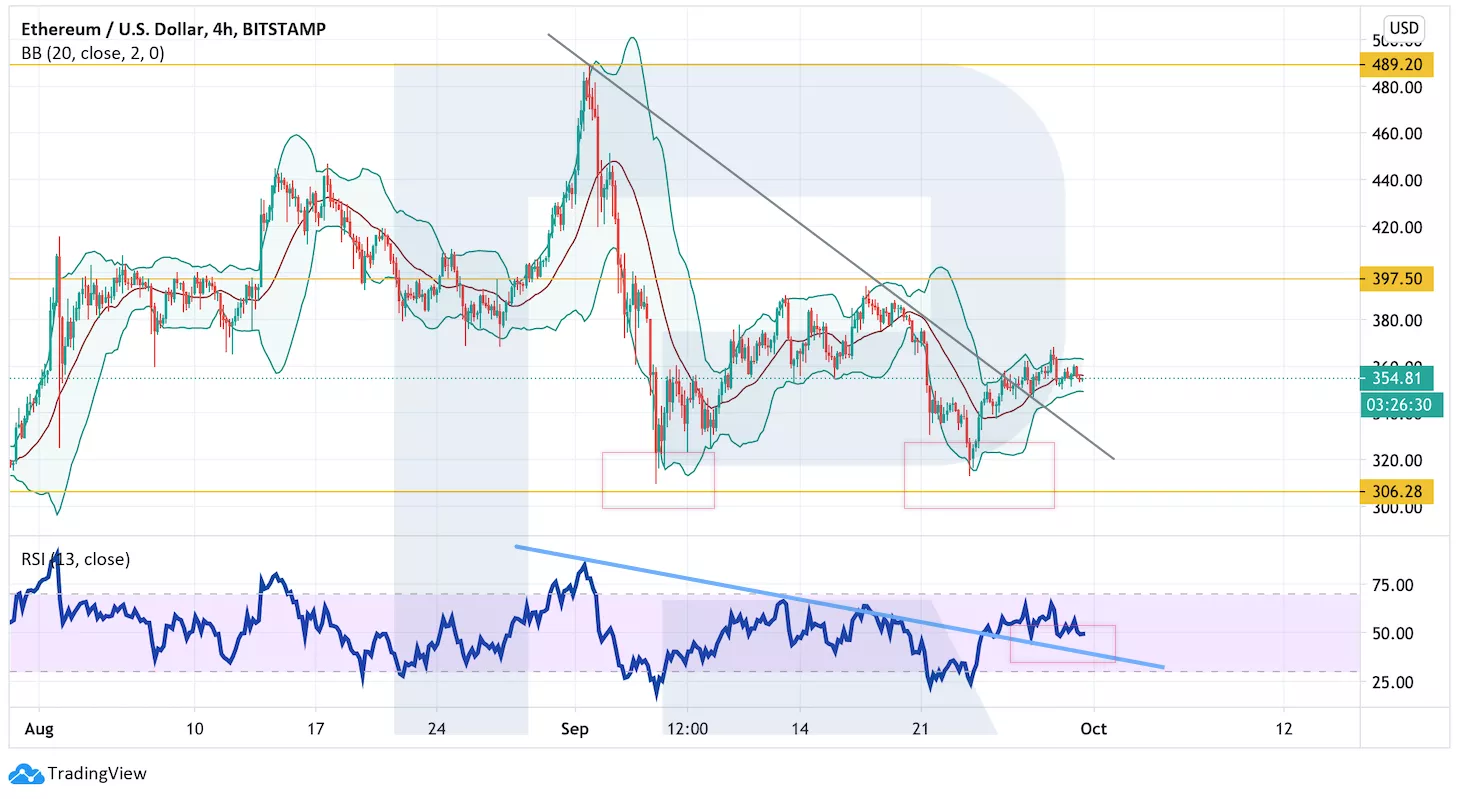Click the Aug label on time axis

coord(40,729)
